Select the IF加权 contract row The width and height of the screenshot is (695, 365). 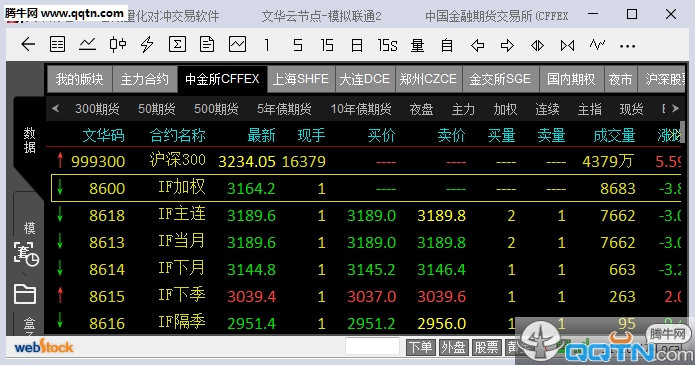[x=366, y=188]
